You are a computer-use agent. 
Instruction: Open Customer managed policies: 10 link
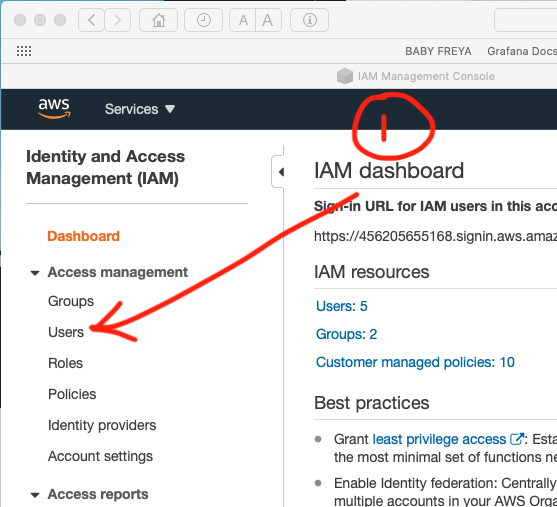click(415, 362)
